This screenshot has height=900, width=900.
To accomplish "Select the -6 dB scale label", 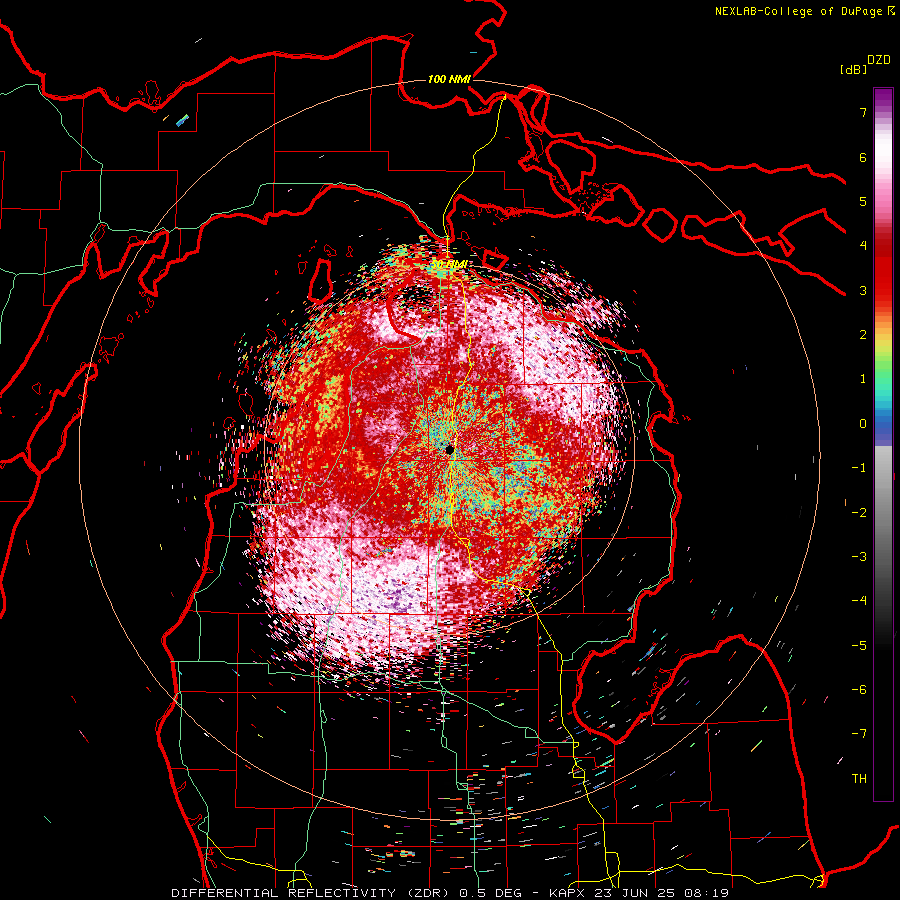I will tap(859, 690).
